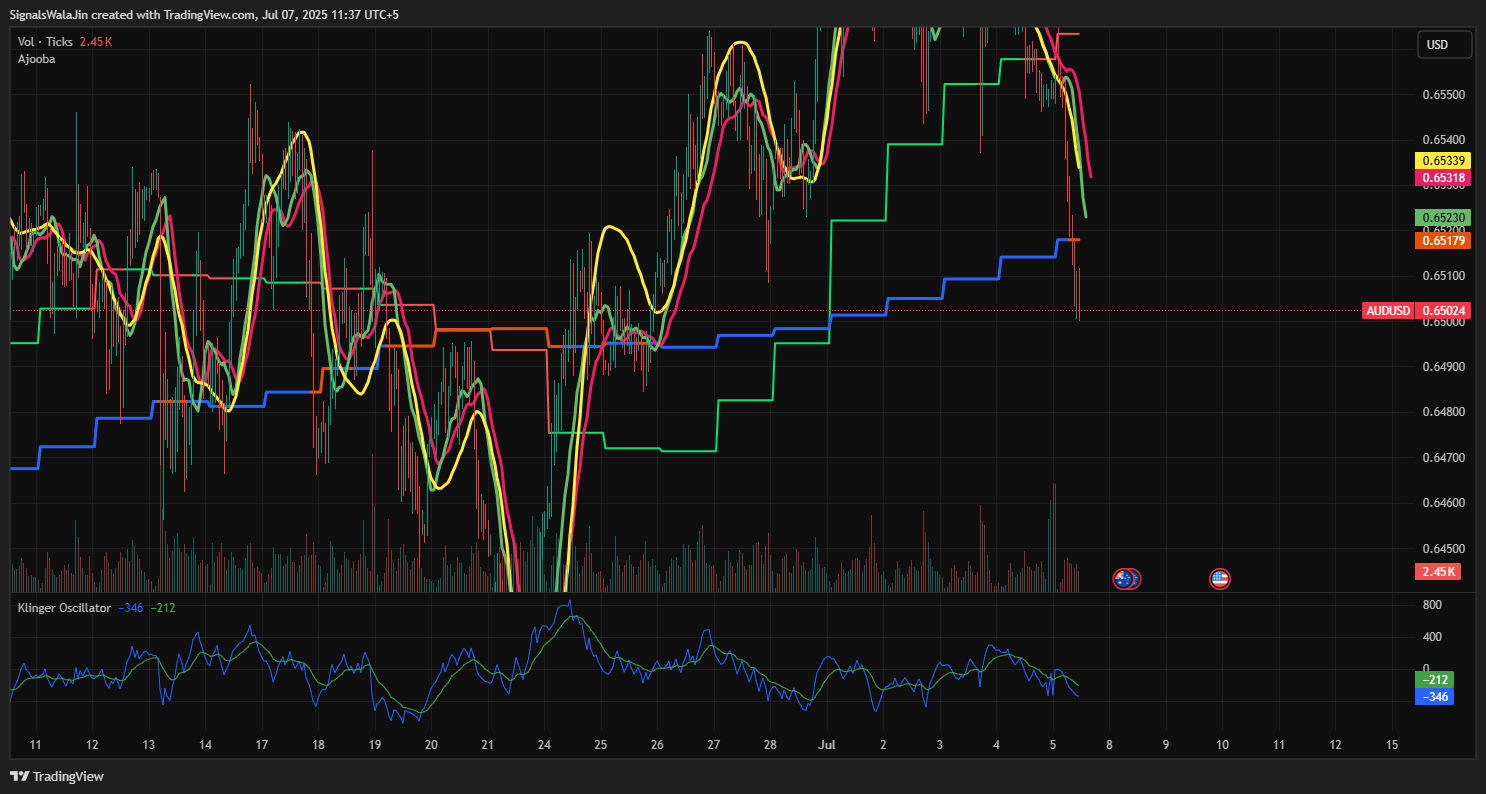1486x794 pixels.
Task: Open the USD currency selector
Action: pos(1445,45)
